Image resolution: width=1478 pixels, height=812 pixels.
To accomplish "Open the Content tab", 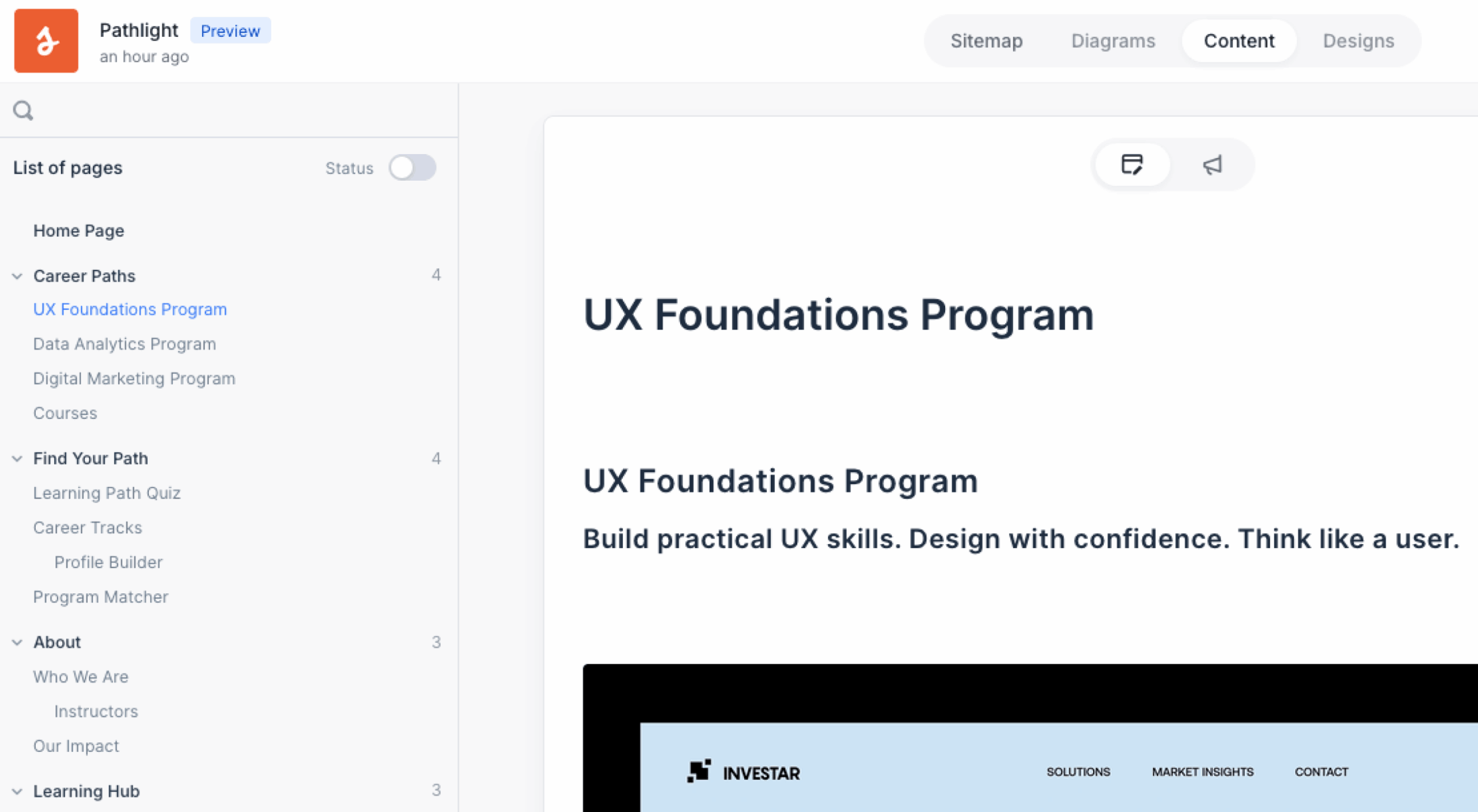I will [x=1239, y=41].
